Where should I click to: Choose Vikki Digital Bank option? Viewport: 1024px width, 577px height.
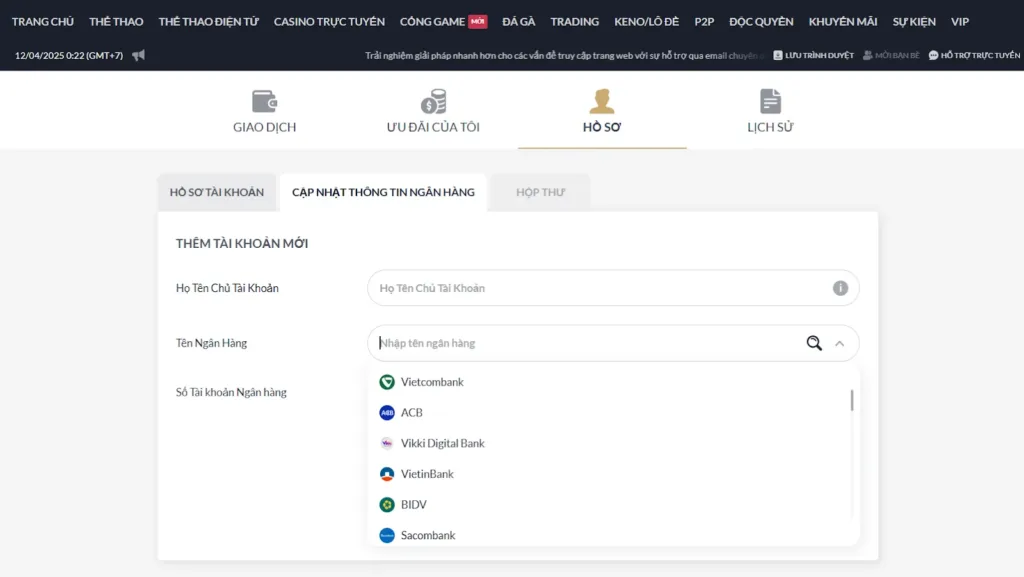[x=442, y=443]
